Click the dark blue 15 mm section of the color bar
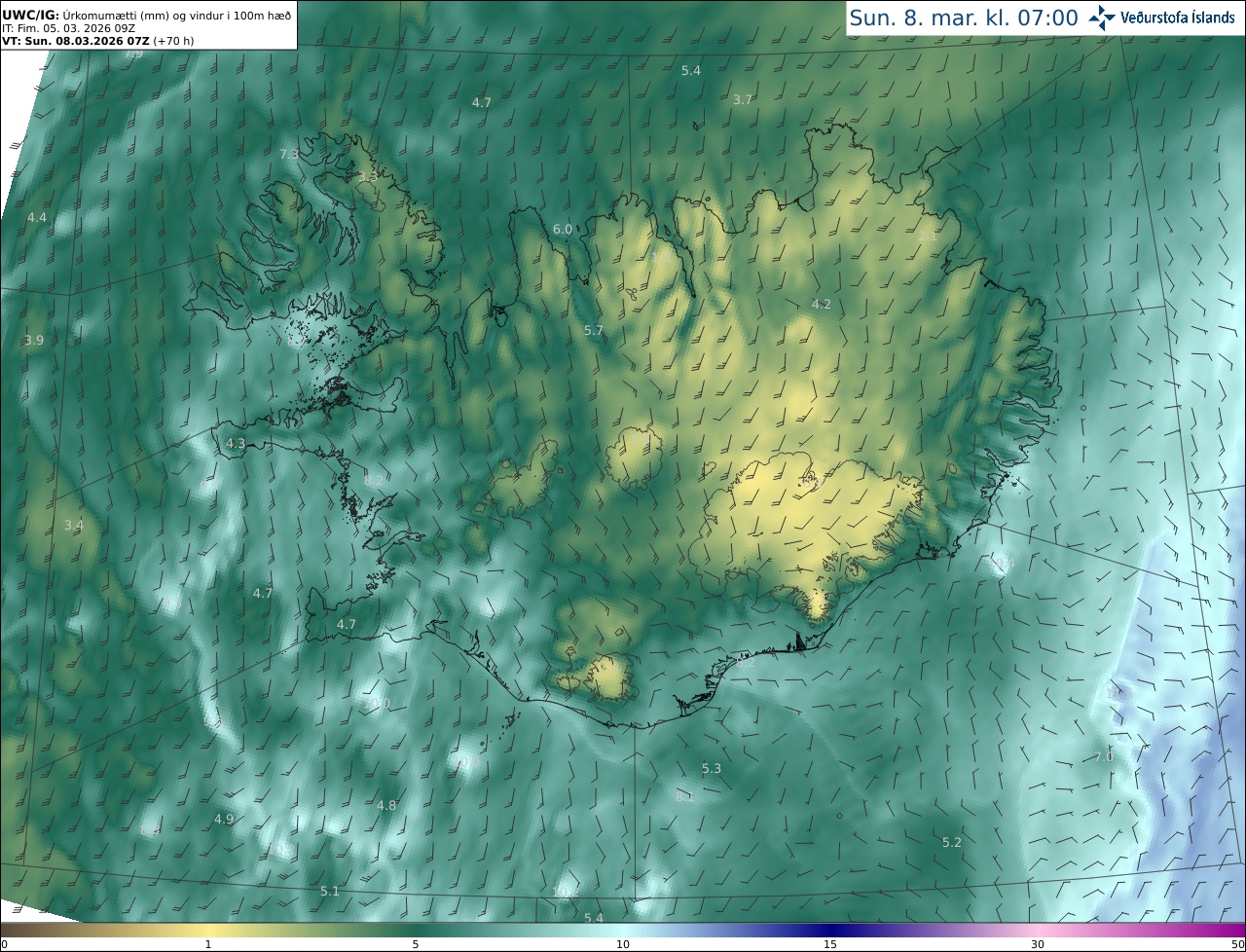1246x952 pixels. click(829, 930)
